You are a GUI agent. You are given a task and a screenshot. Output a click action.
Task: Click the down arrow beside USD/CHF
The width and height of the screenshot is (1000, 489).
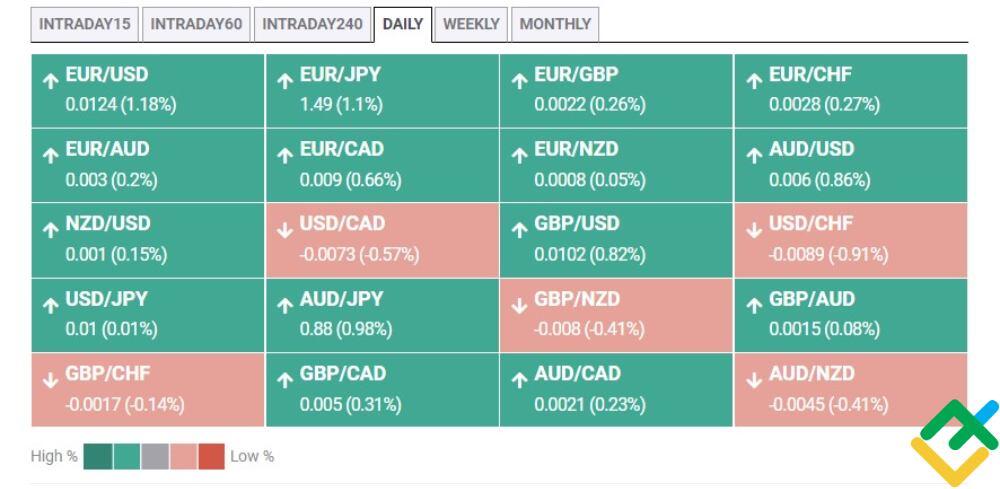pos(754,230)
